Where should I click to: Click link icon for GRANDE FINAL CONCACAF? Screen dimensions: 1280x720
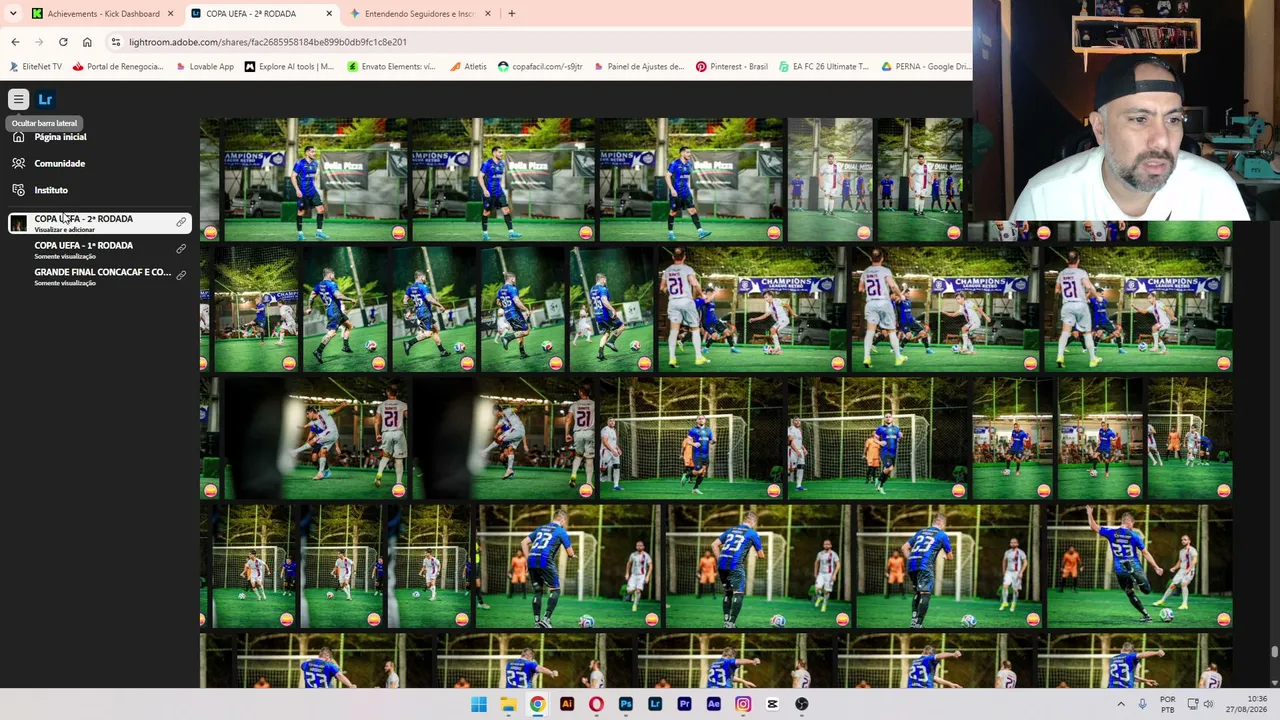point(181,275)
